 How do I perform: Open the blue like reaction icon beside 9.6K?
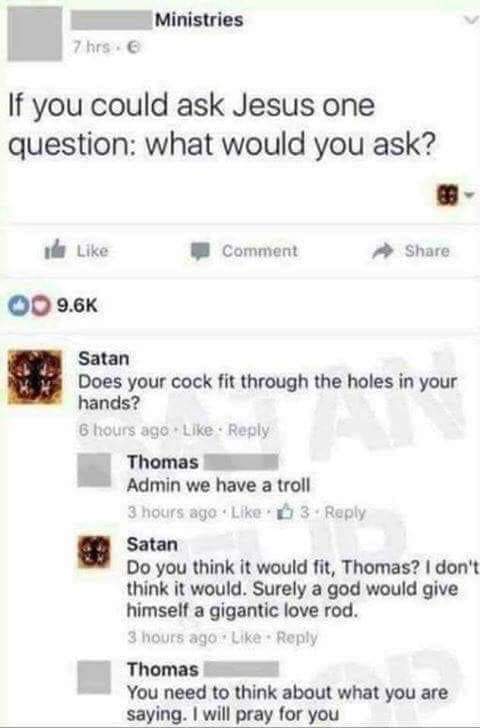tap(18, 306)
